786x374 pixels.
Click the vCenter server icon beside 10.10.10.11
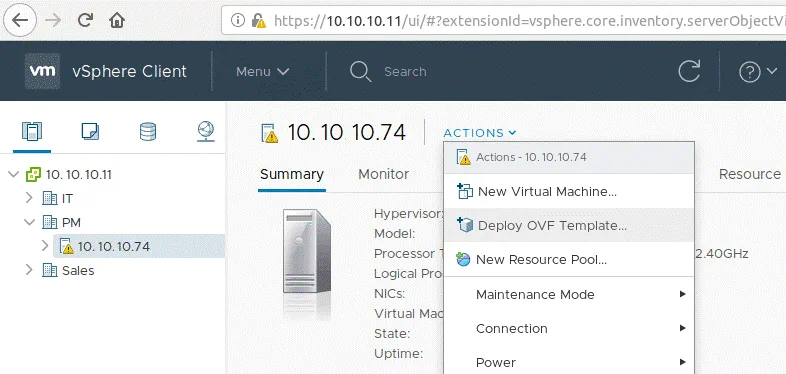pyautogui.click(x=34, y=174)
